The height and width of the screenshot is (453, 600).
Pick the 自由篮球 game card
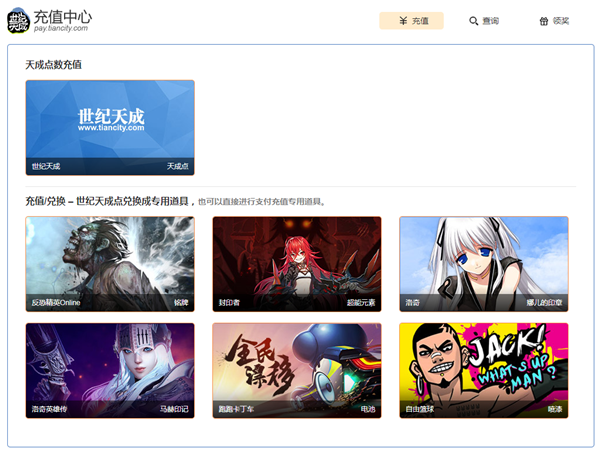(484, 370)
